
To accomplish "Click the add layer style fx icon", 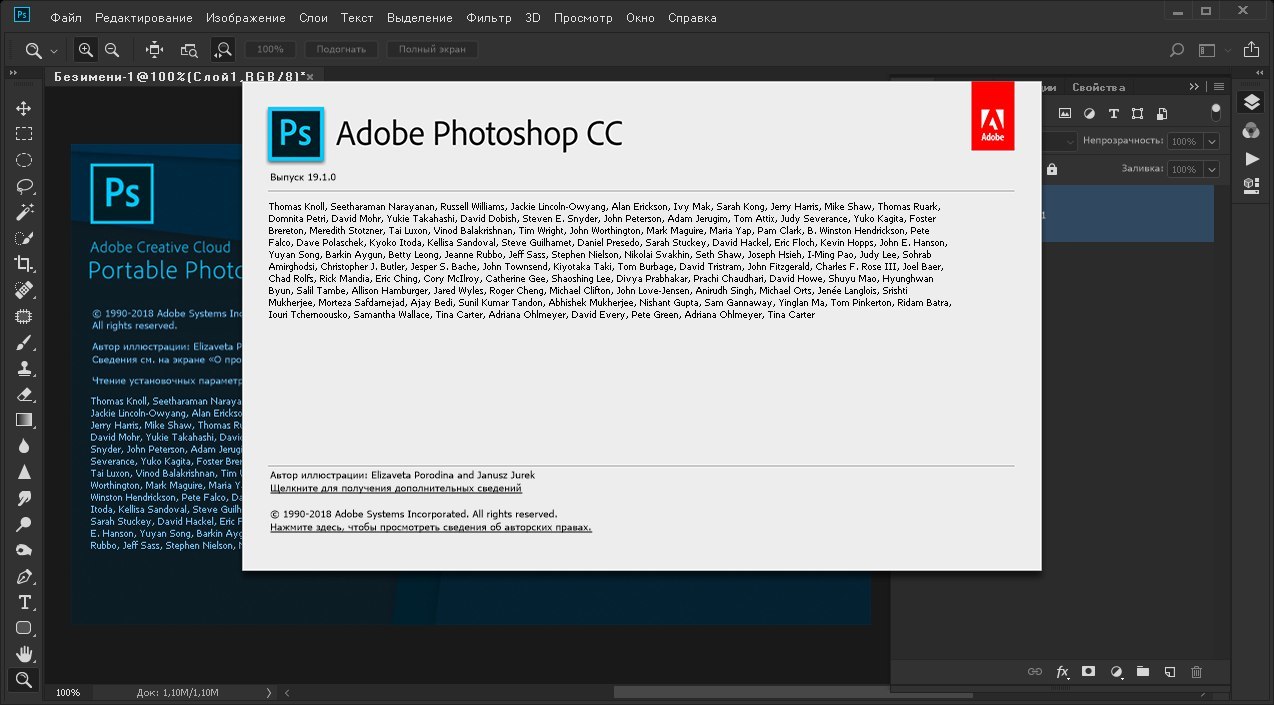I will [x=1062, y=672].
